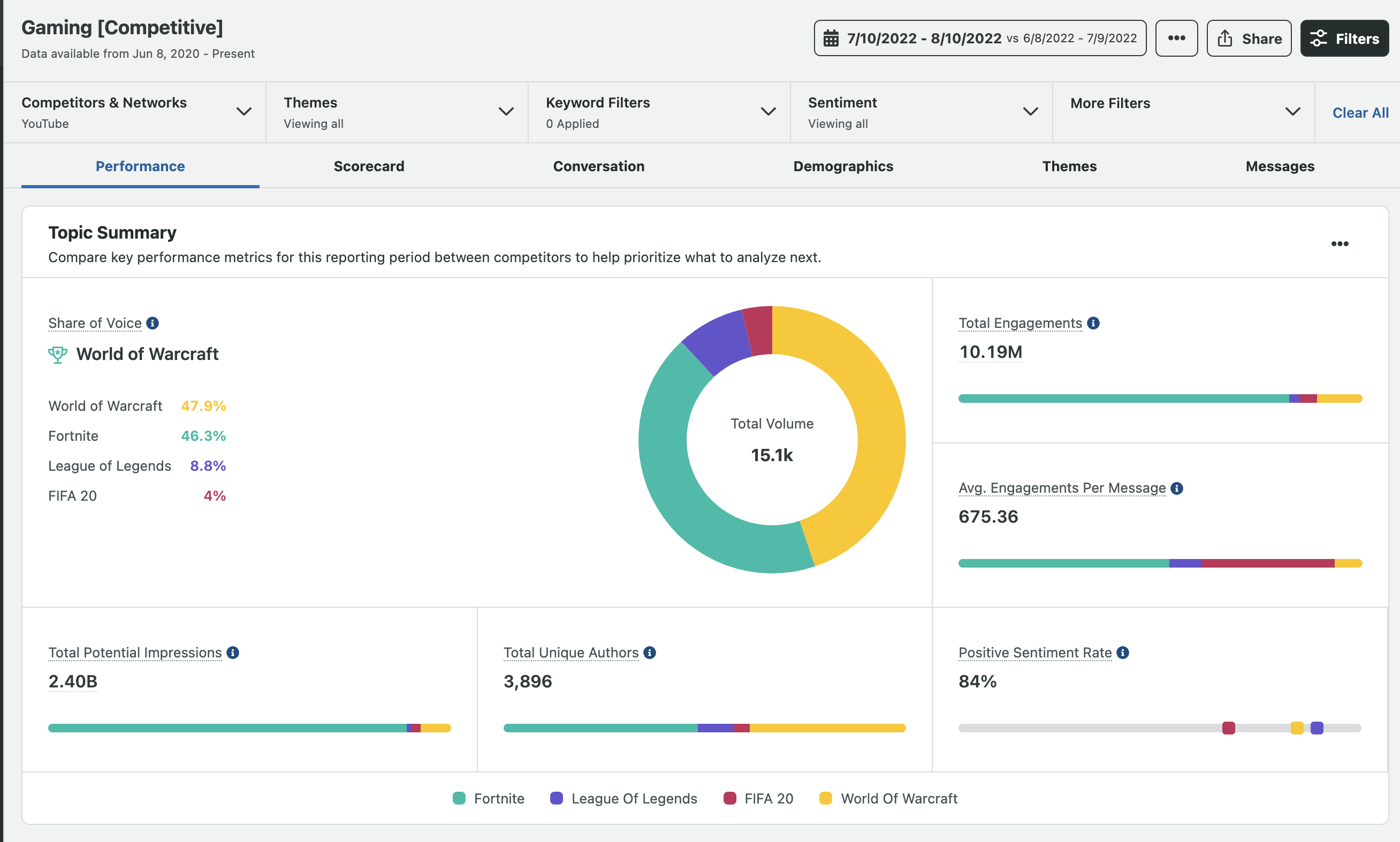Switch to the Scorecard tab

click(369, 166)
